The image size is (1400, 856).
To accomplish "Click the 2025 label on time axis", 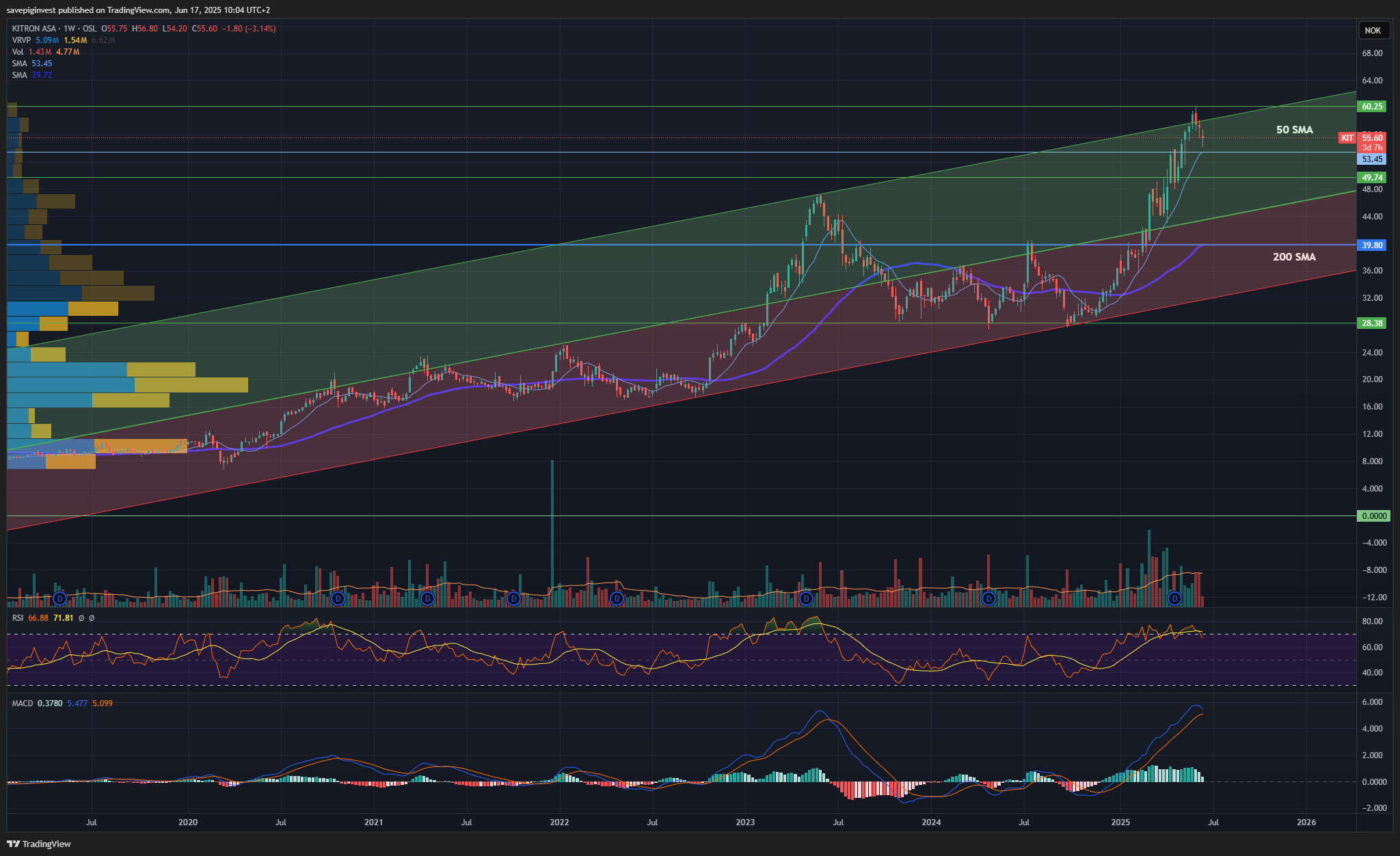I will tap(1120, 822).
